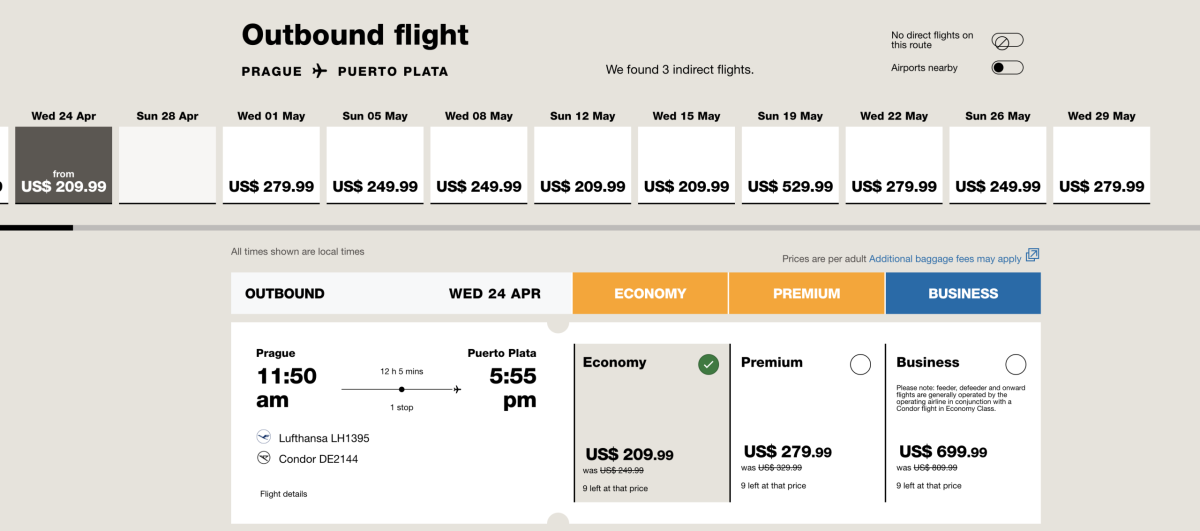The height and width of the screenshot is (531, 1200).
Task: Toggle the Airports nearby switch
Action: 1007,68
